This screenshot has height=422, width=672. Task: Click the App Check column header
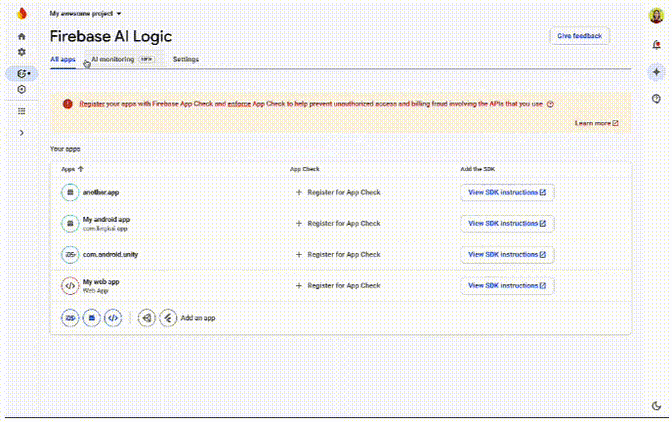pyautogui.click(x=305, y=169)
